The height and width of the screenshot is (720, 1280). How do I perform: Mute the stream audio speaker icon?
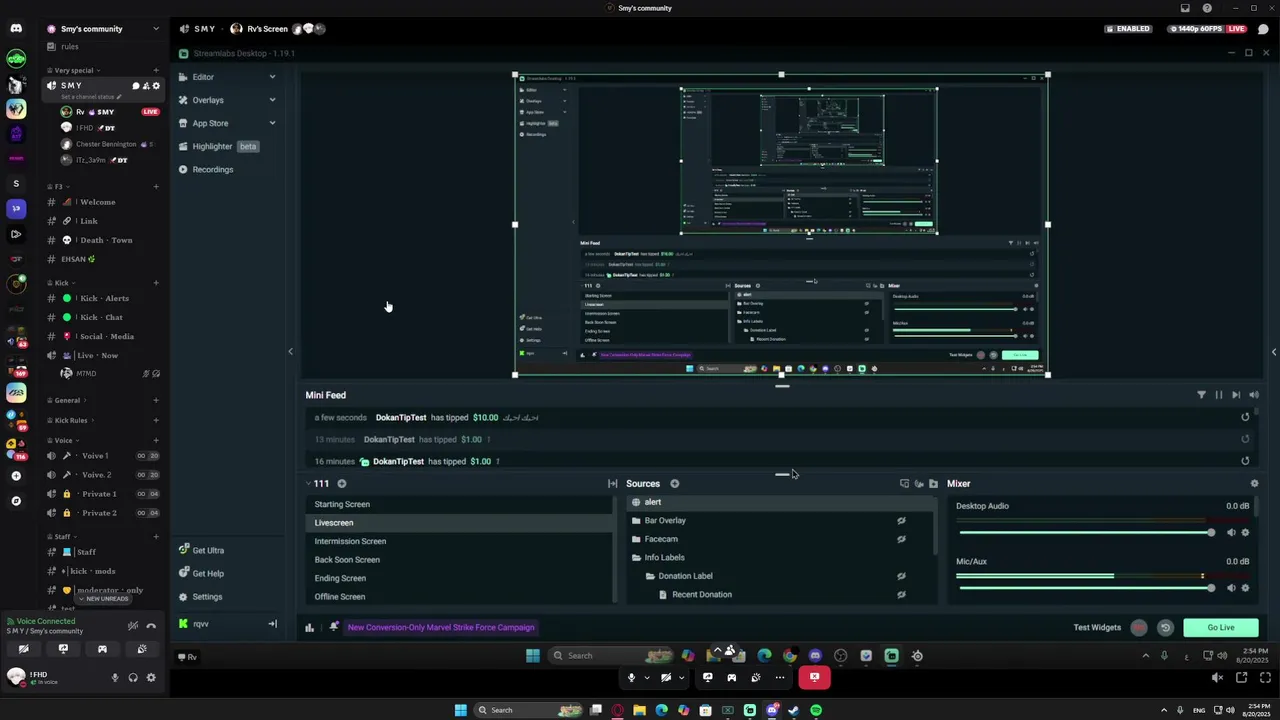(1218, 677)
